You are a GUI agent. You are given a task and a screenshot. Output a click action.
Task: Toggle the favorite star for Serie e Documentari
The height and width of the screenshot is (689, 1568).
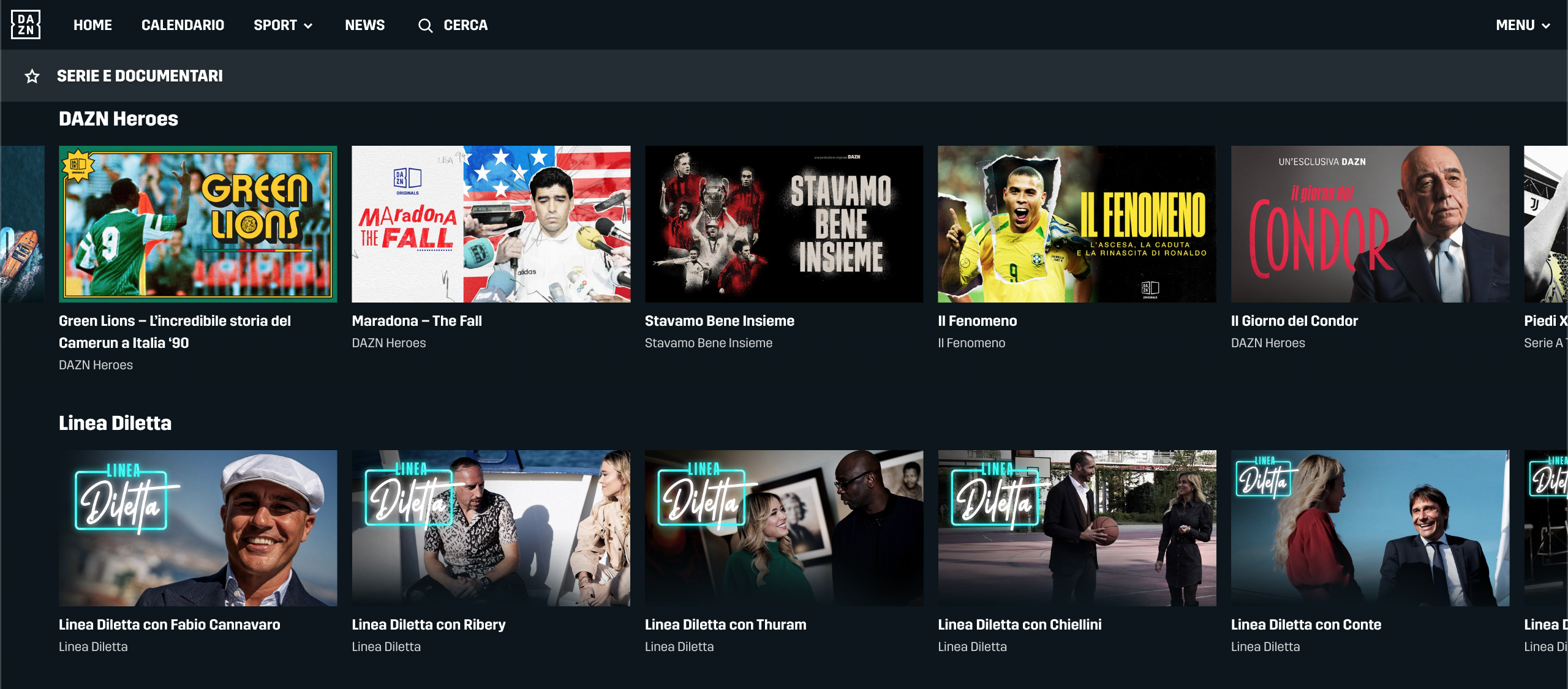pyautogui.click(x=32, y=76)
